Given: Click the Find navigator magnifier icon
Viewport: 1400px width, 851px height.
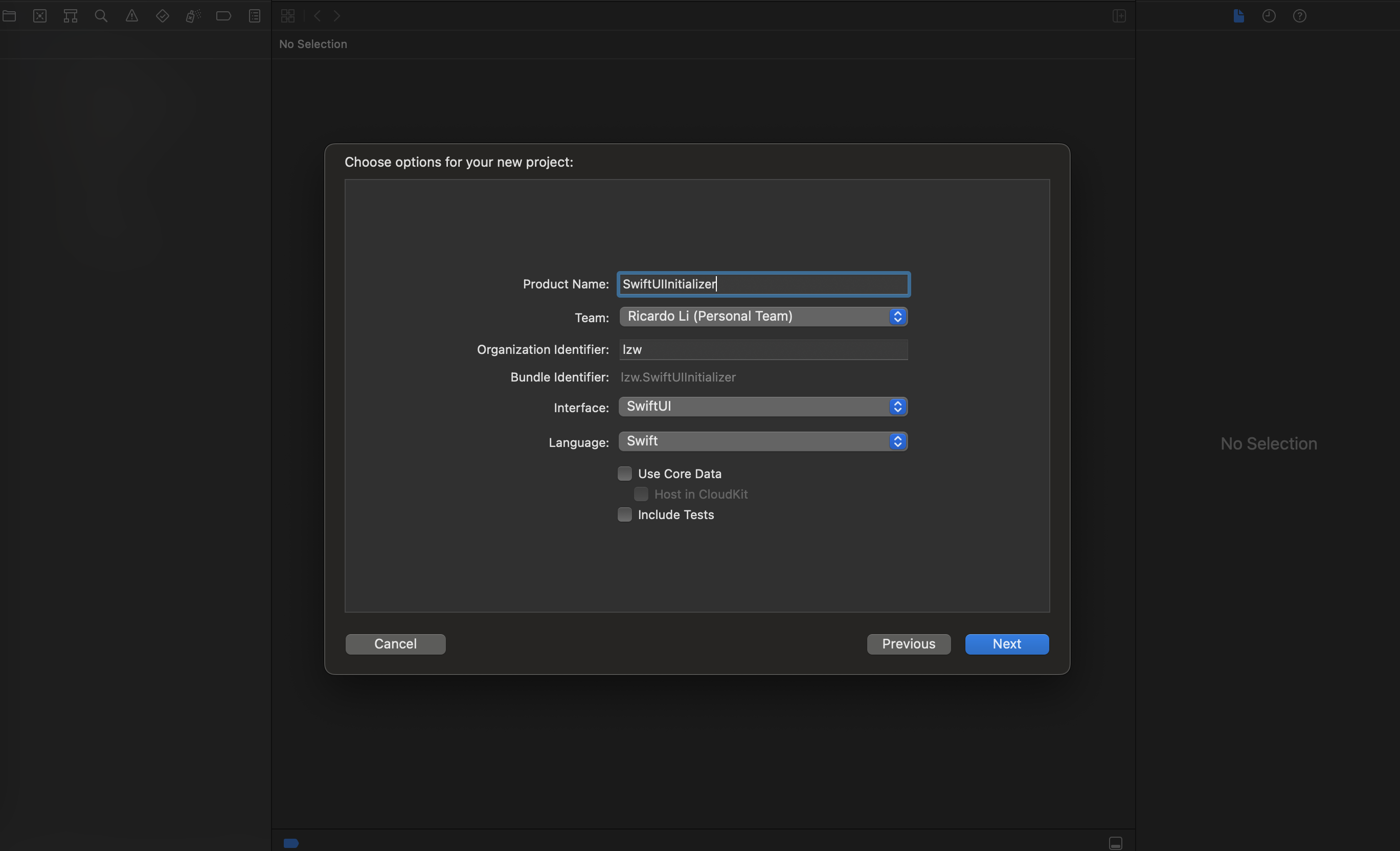Looking at the screenshot, I should pyautogui.click(x=101, y=16).
